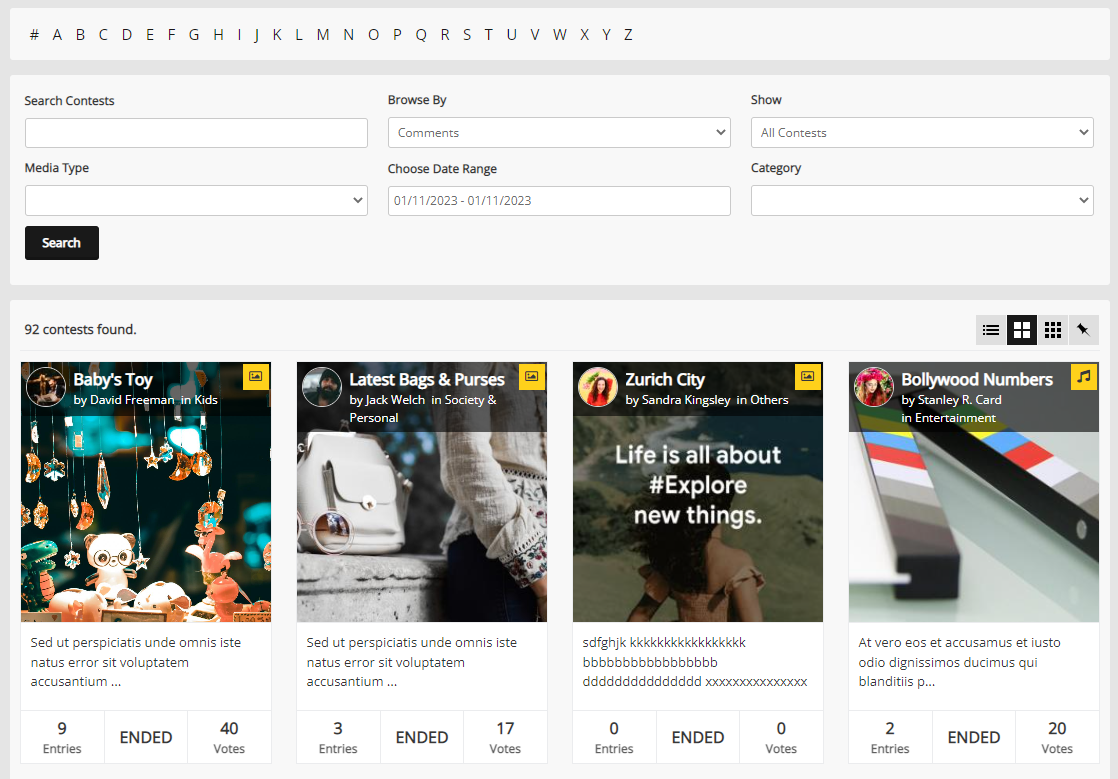Expand the Media Type dropdown
Image resolution: width=1118 pixels, height=779 pixels.
point(196,201)
